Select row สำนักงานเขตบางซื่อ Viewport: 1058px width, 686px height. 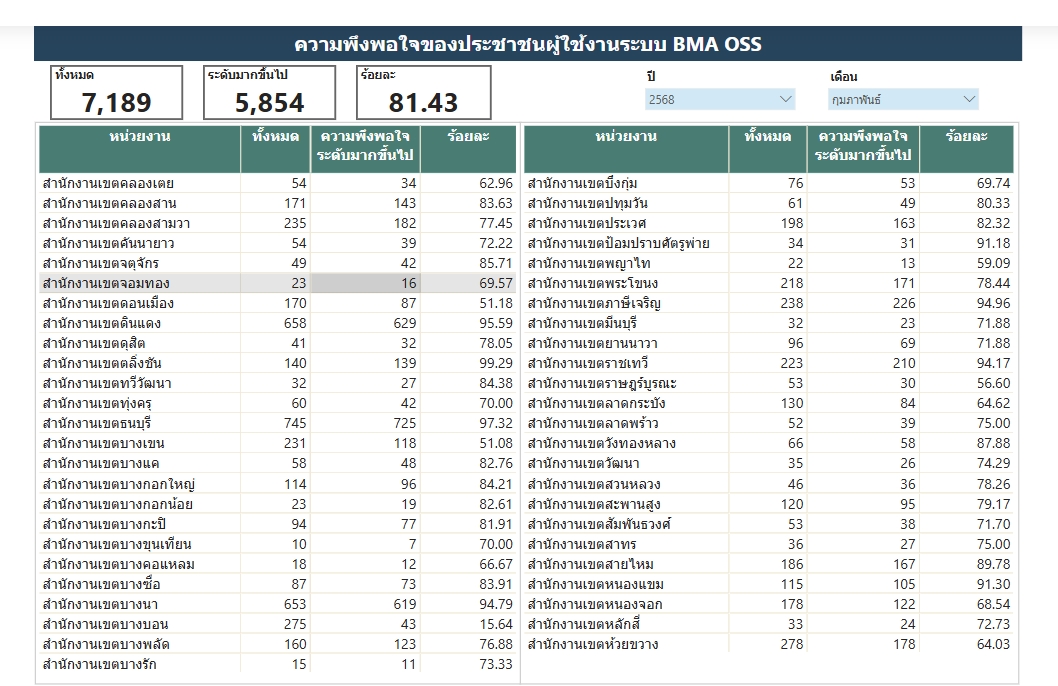pos(277,584)
